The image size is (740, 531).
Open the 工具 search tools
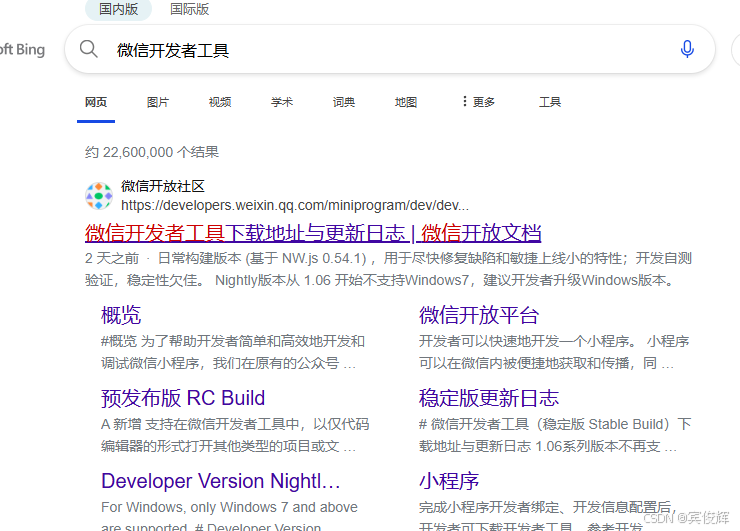(x=550, y=102)
